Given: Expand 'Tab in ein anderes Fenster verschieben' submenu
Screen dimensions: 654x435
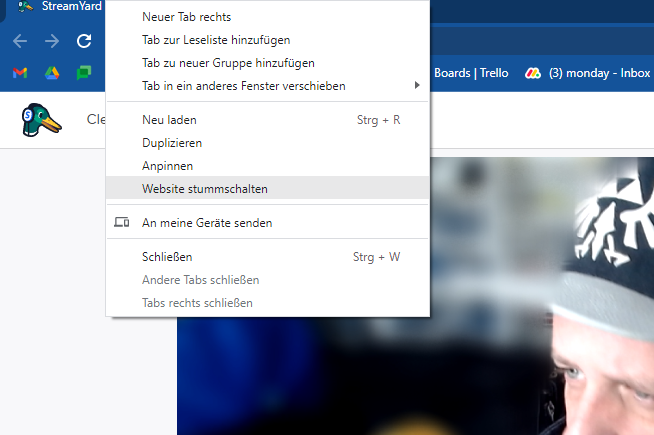Looking at the screenshot, I should [x=244, y=86].
